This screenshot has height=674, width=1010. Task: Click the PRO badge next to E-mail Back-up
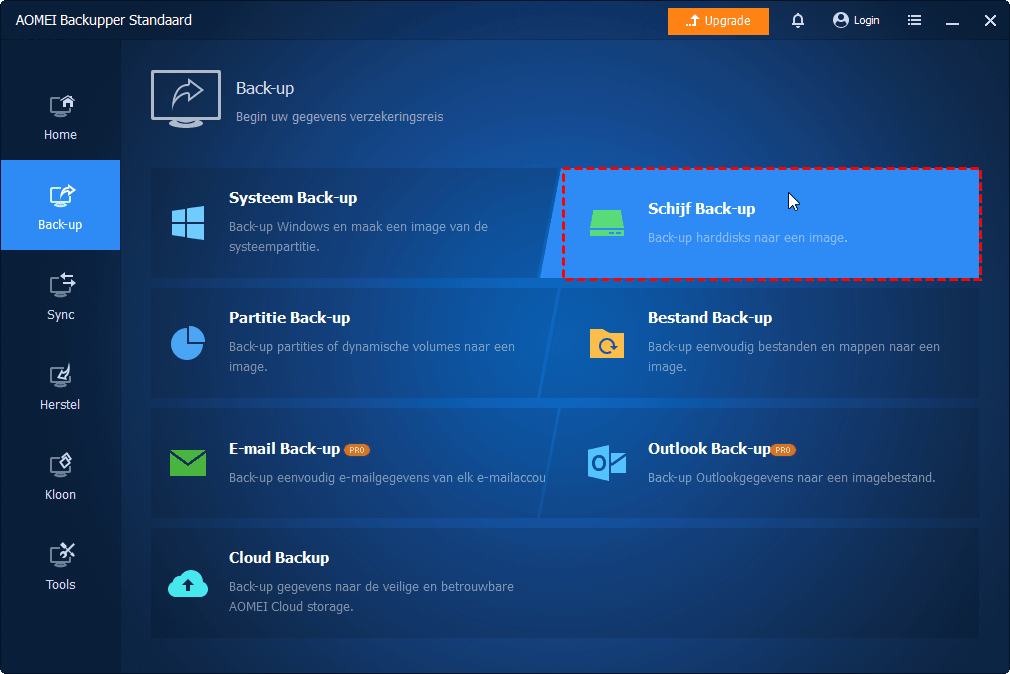(x=357, y=450)
